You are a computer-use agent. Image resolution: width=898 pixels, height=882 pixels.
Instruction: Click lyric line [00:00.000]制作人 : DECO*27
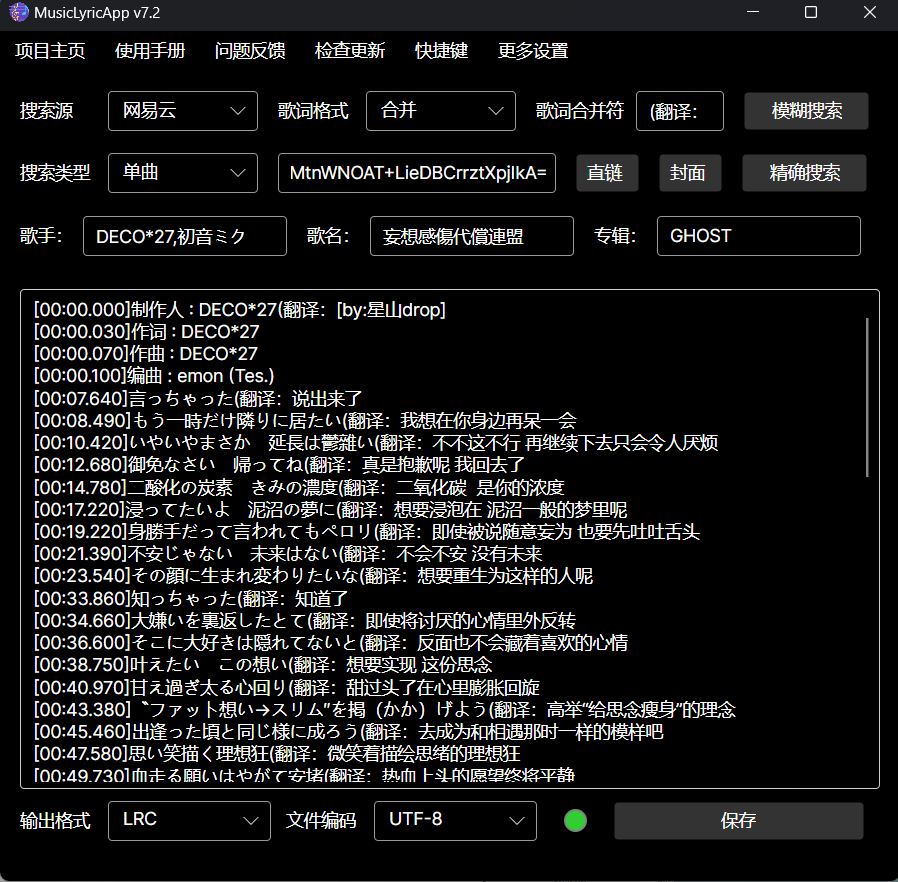click(239, 310)
